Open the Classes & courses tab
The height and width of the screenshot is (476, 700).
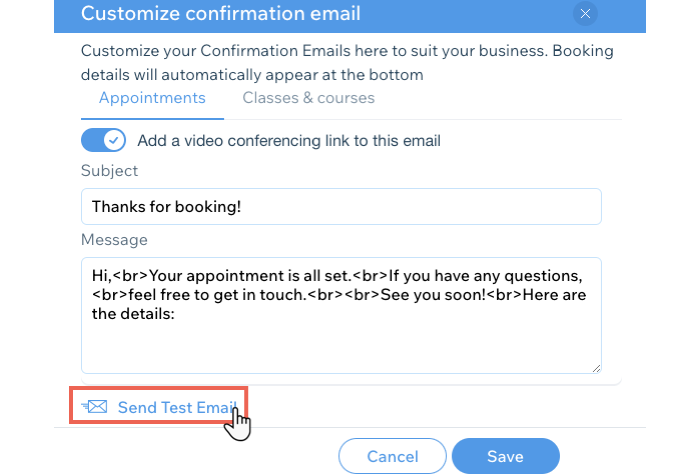tap(308, 98)
